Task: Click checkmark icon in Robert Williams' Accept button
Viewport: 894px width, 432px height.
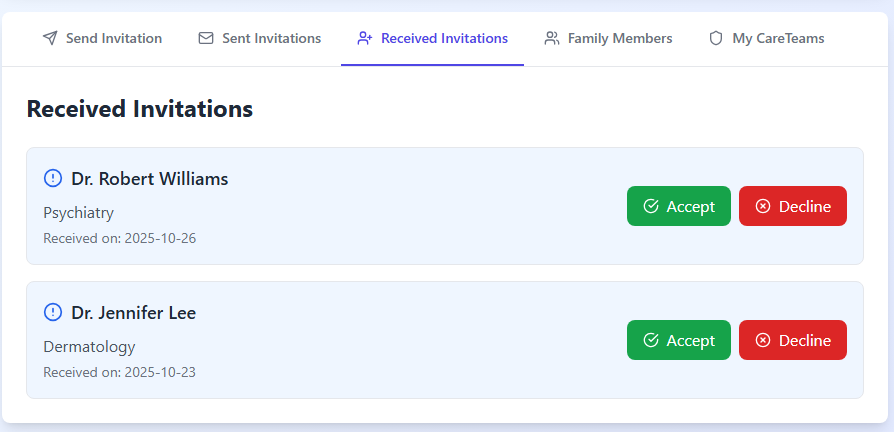Action: pyautogui.click(x=651, y=207)
